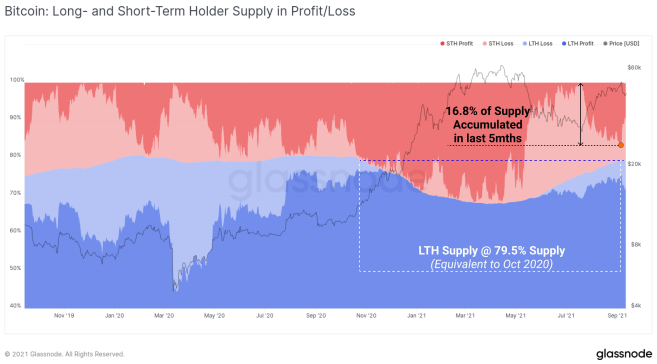This screenshot has height=364, width=657.
Task: Toggle the Price (USD) legend entry
Action: click(621, 44)
